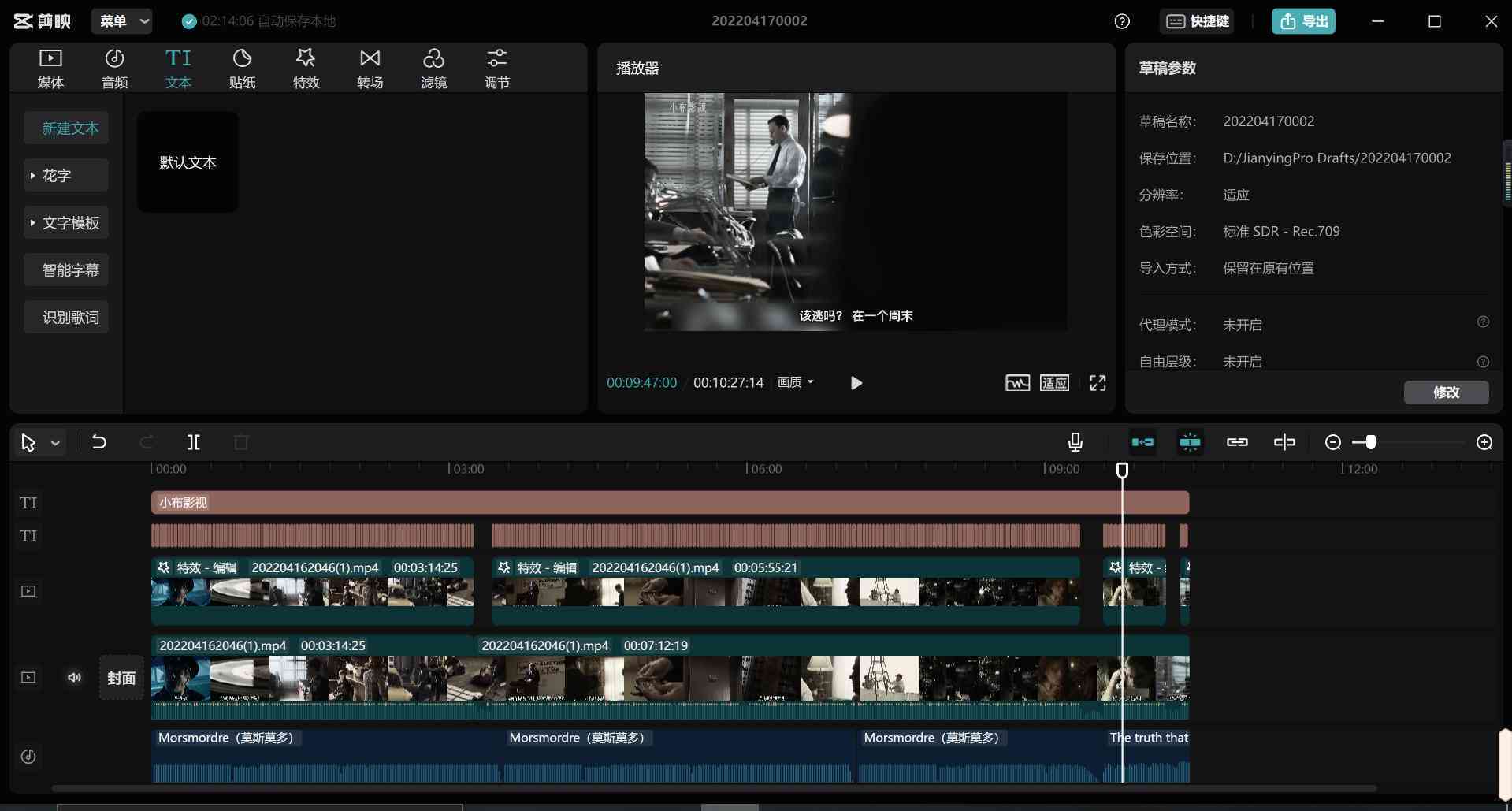Viewport: 1512px width, 811px height.
Task: Click the 标准 SDR - Rec.709 value
Action: click(x=1281, y=231)
